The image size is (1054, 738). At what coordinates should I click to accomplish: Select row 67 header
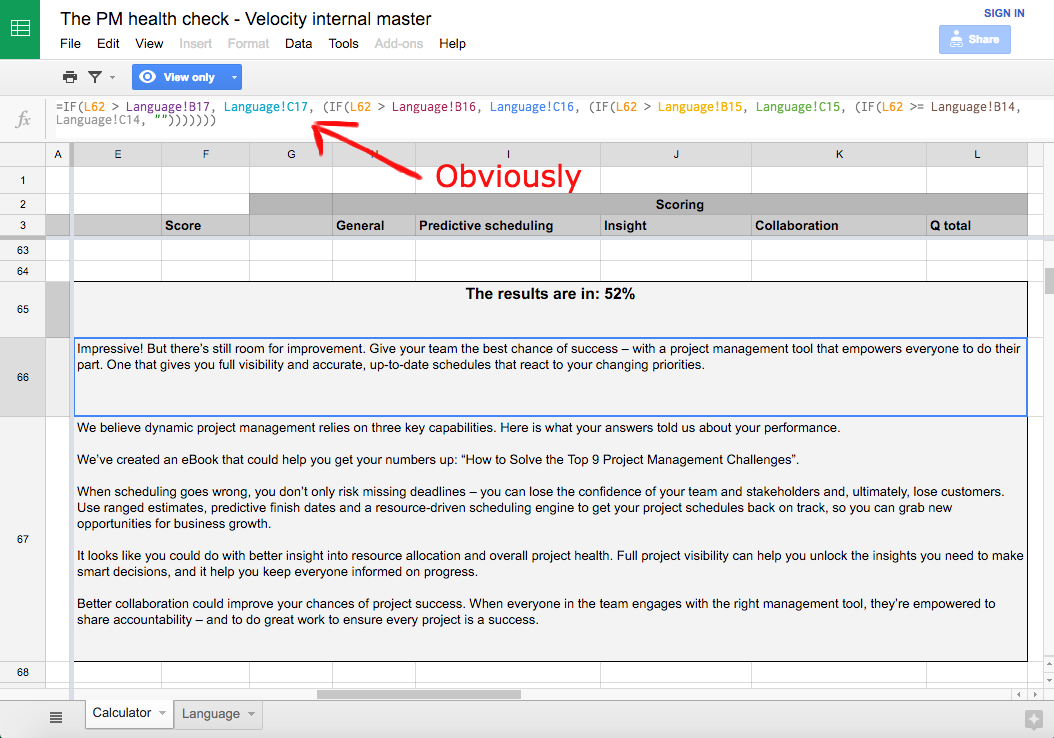(23, 539)
